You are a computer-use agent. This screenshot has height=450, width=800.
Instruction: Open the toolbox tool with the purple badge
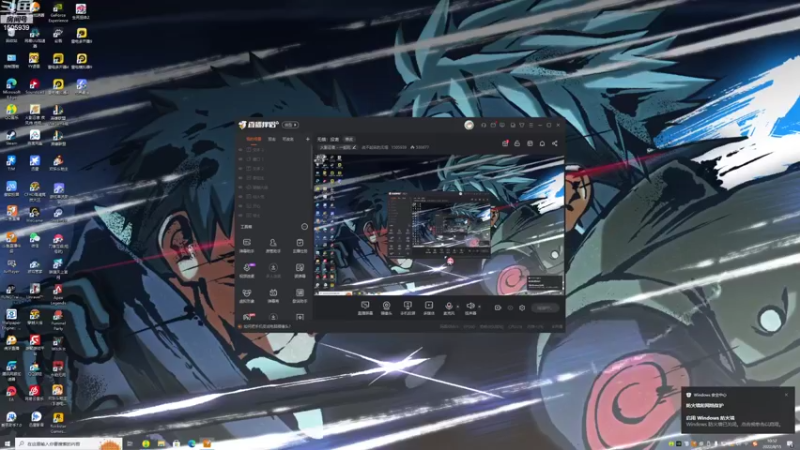click(x=247, y=270)
